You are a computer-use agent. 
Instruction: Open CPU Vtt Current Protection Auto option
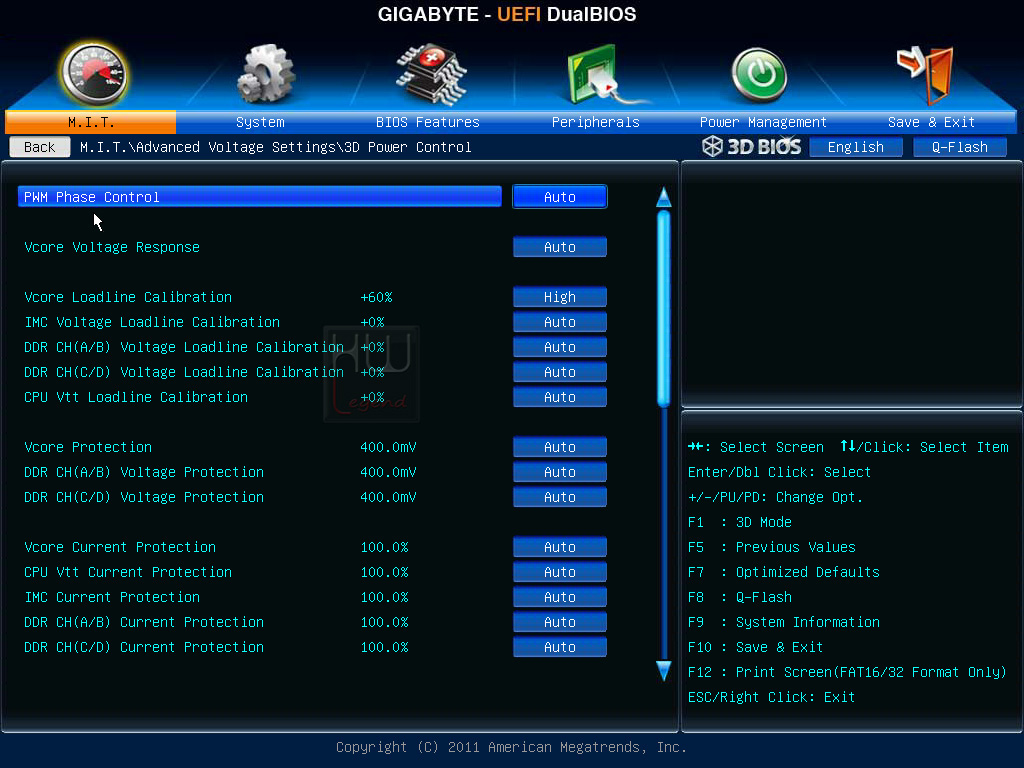point(560,572)
